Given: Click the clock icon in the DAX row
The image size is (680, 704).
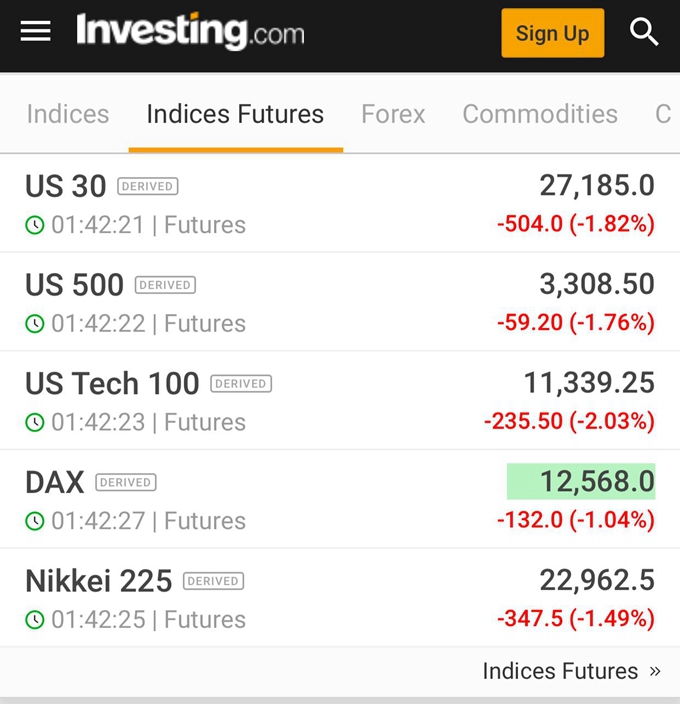Looking at the screenshot, I should [35, 521].
